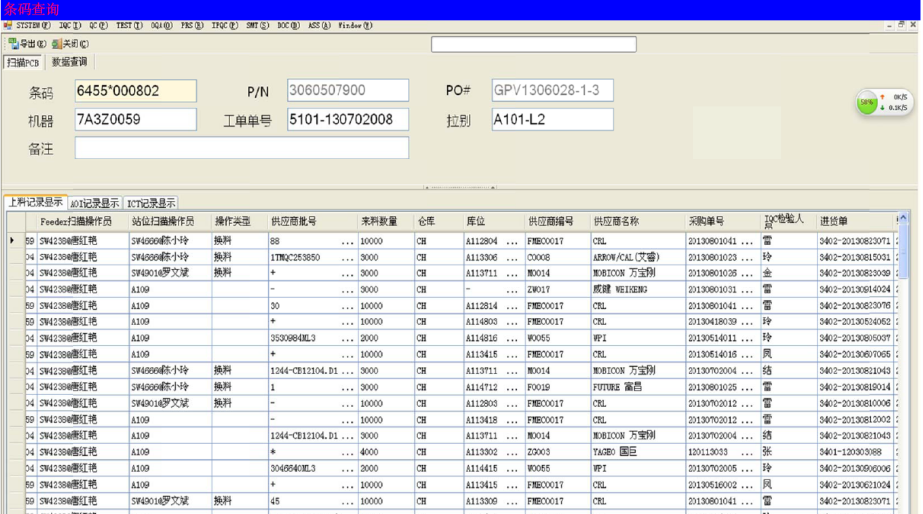Open the ellipsis next to location A114803
Screen dimensions: 923x514
[512, 322]
